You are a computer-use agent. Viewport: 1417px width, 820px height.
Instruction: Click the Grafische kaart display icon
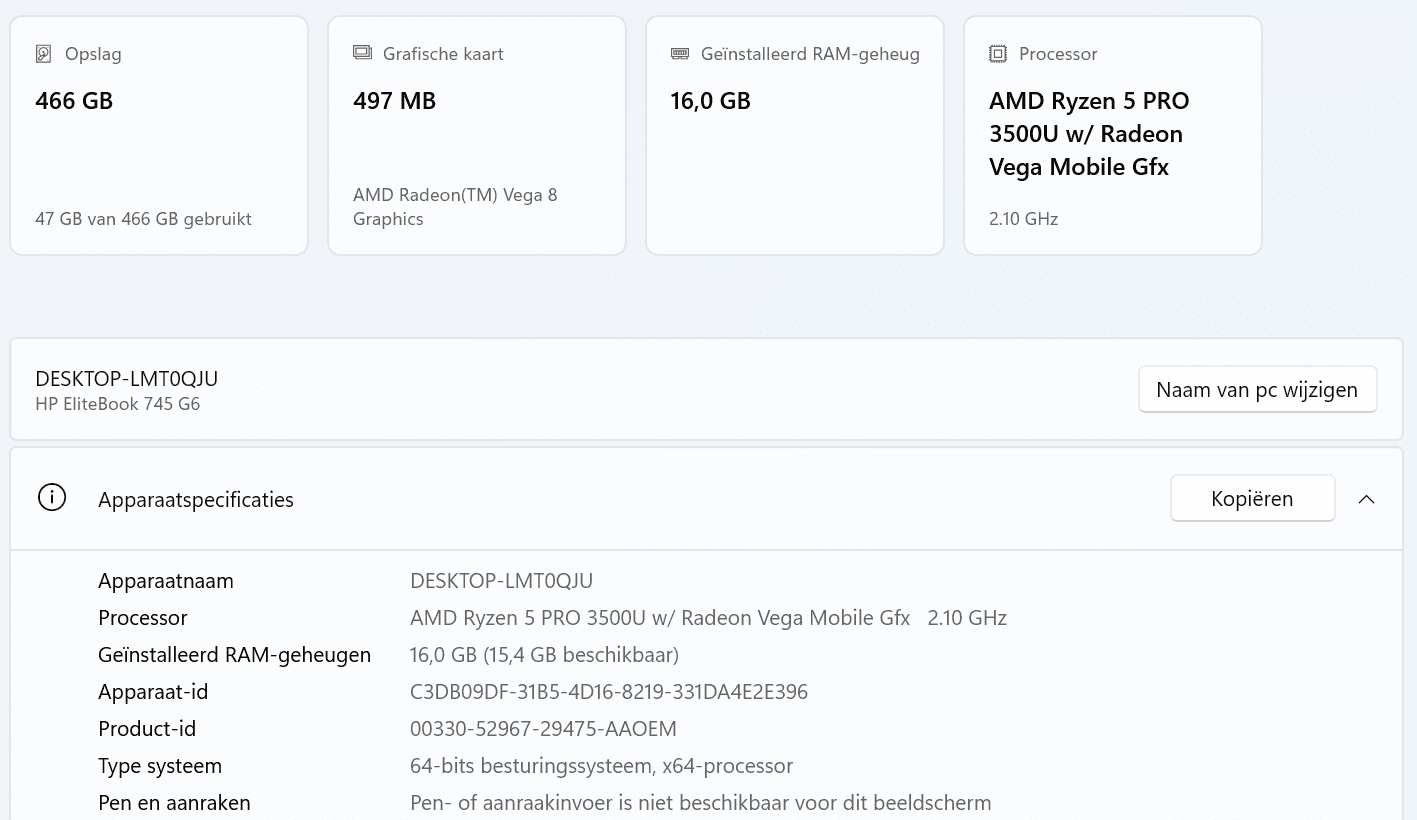pyautogui.click(x=362, y=53)
